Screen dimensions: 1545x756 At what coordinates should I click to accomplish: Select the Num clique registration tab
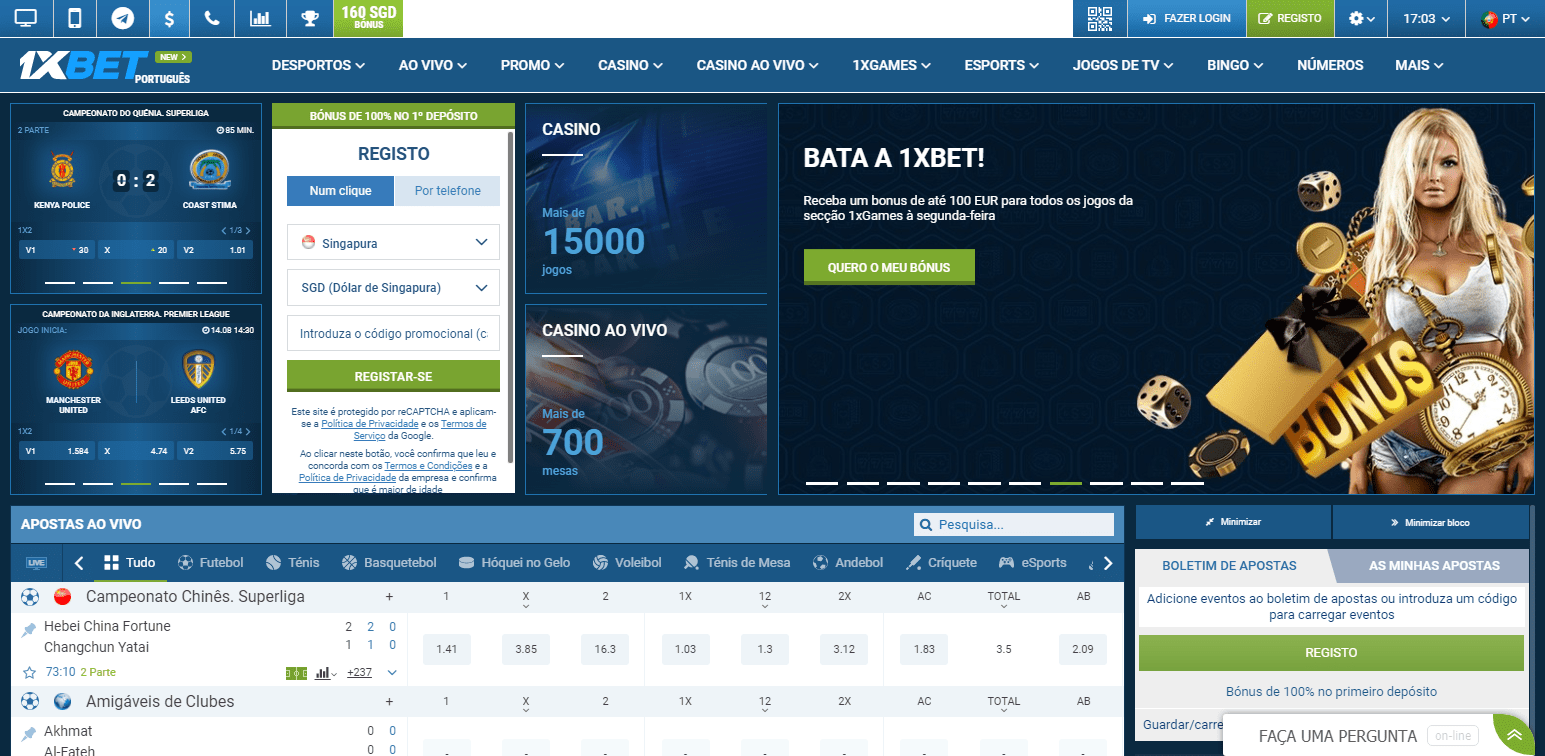[x=340, y=191]
